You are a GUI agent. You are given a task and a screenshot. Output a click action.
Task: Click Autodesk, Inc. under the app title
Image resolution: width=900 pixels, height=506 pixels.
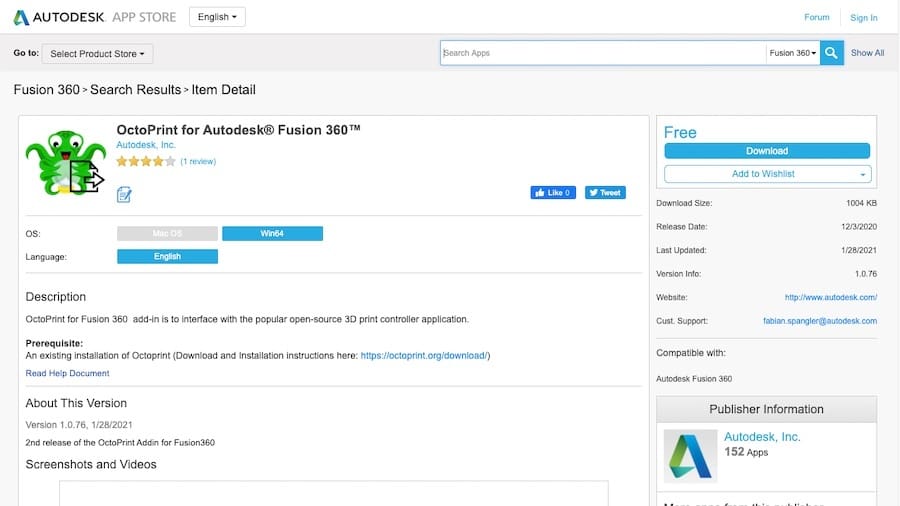click(x=146, y=145)
